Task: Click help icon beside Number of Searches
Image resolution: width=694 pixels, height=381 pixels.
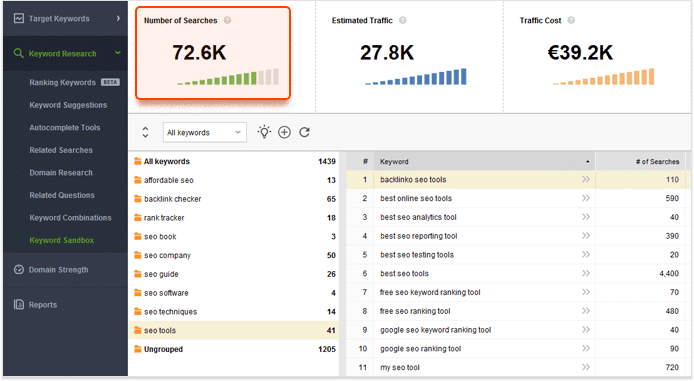Action: click(x=227, y=20)
